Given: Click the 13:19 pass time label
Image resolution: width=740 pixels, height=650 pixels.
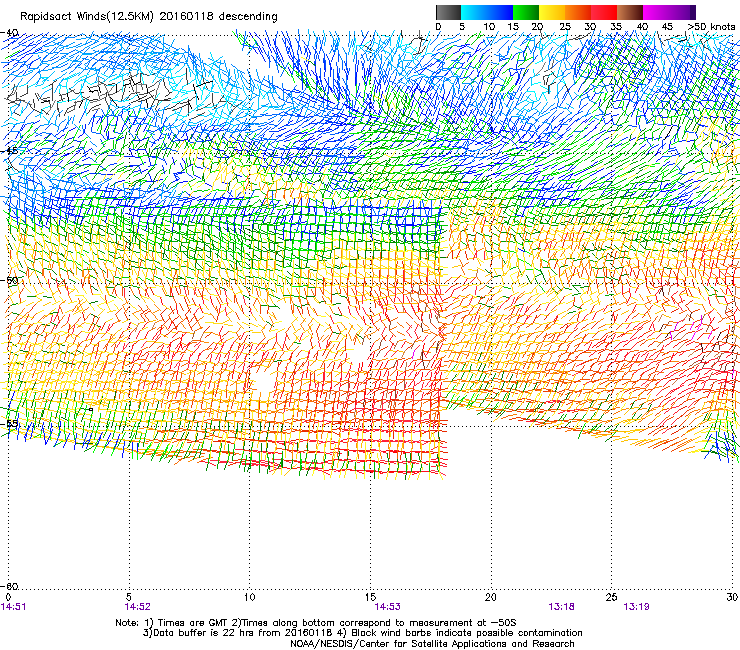Looking at the screenshot, I should [x=636, y=607].
